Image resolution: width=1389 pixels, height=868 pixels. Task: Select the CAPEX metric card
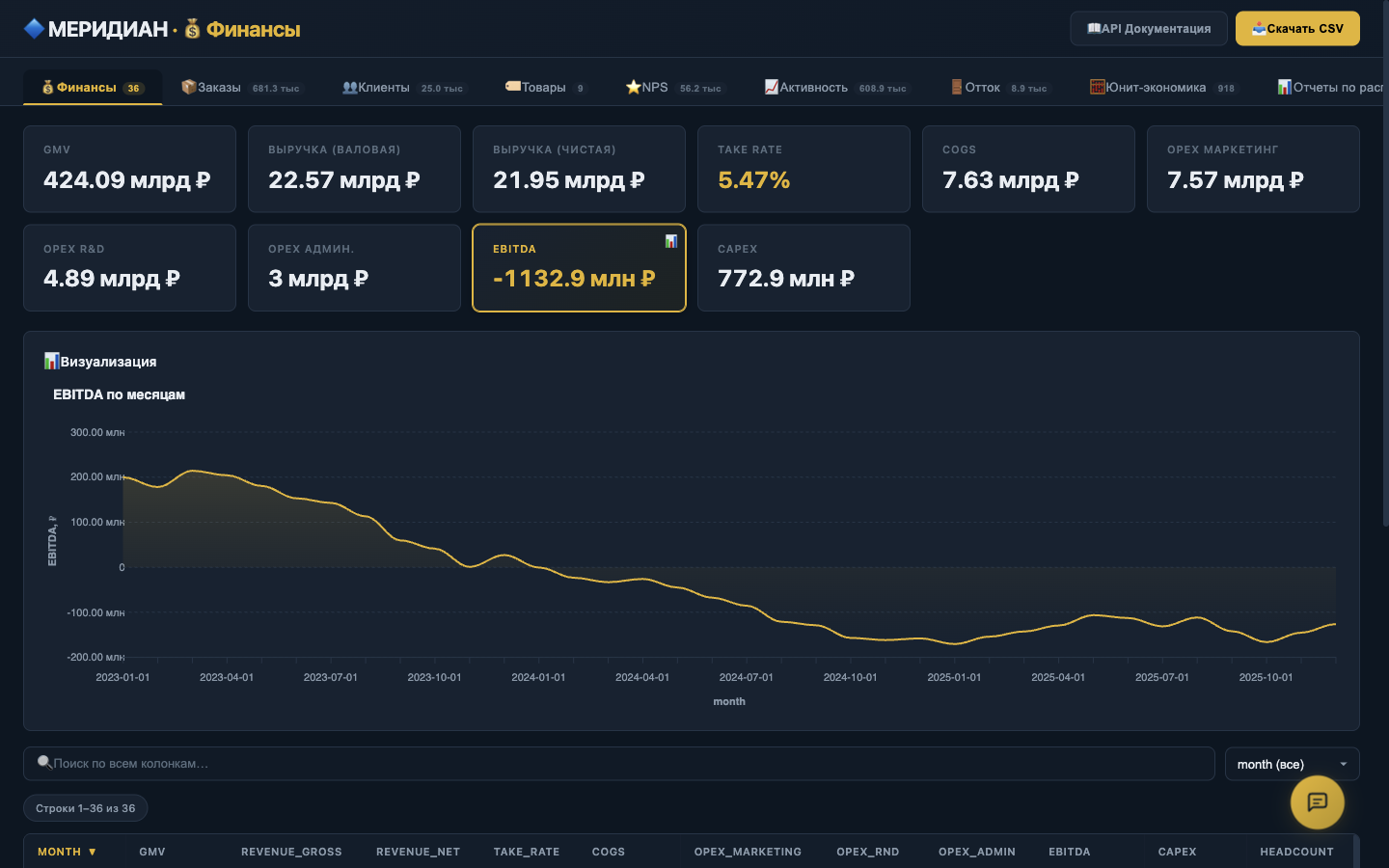803,268
